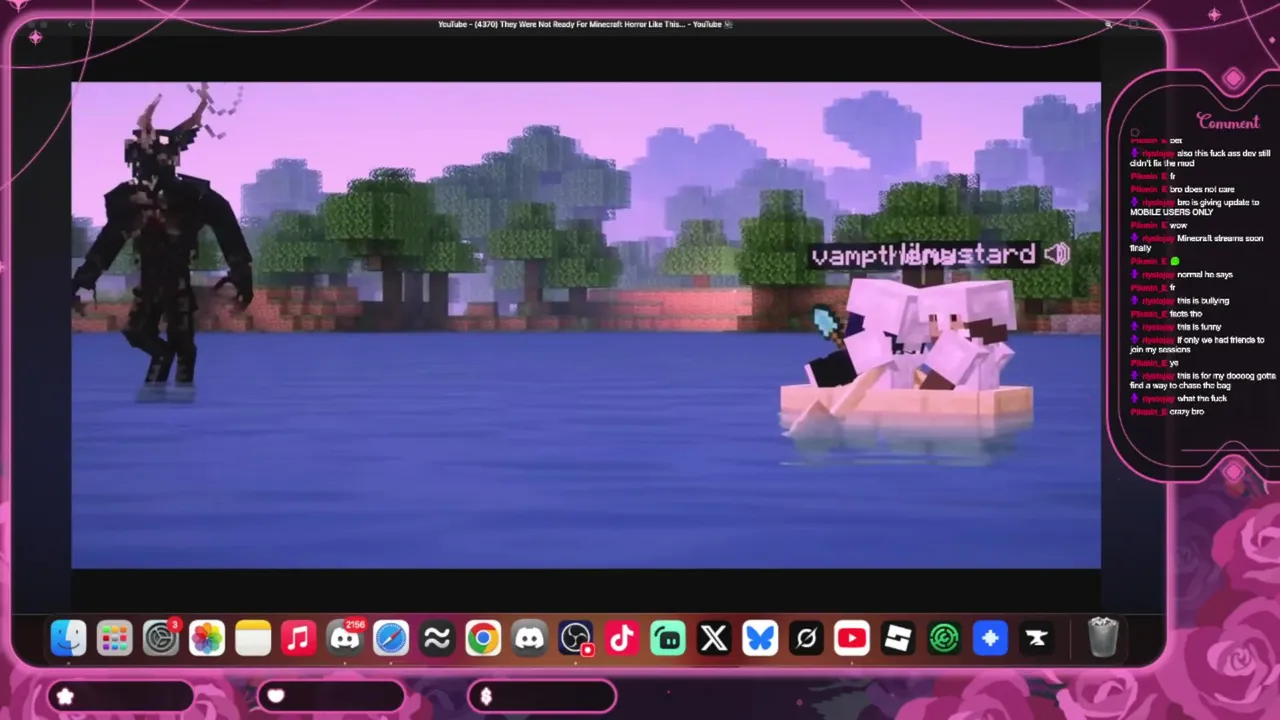Click the Minecraft video frame
1280x720 pixels.
point(586,325)
